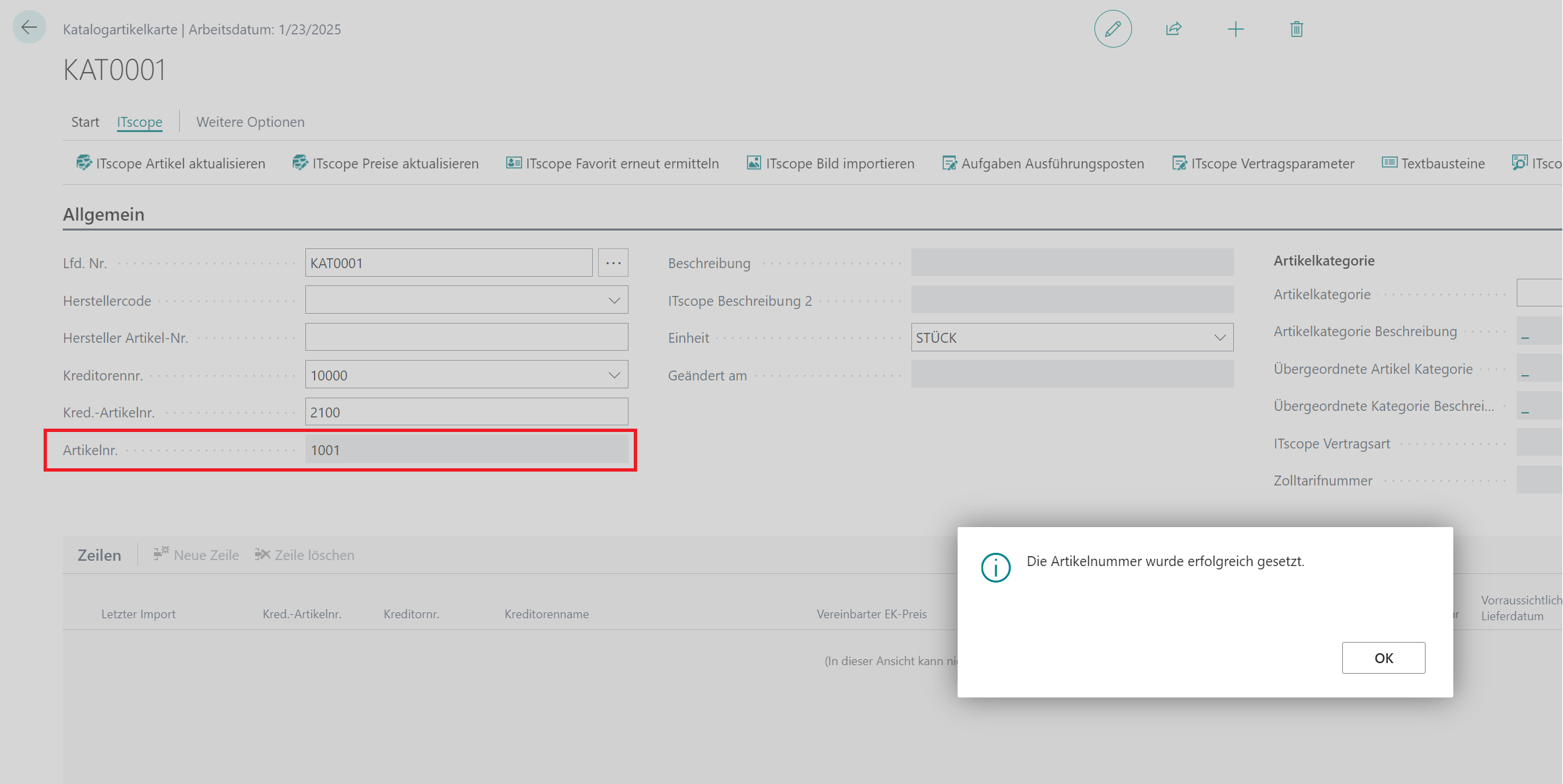Switch to the Start tab
The width and height of the screenshot is (1563, 784).
click(85, 122)
